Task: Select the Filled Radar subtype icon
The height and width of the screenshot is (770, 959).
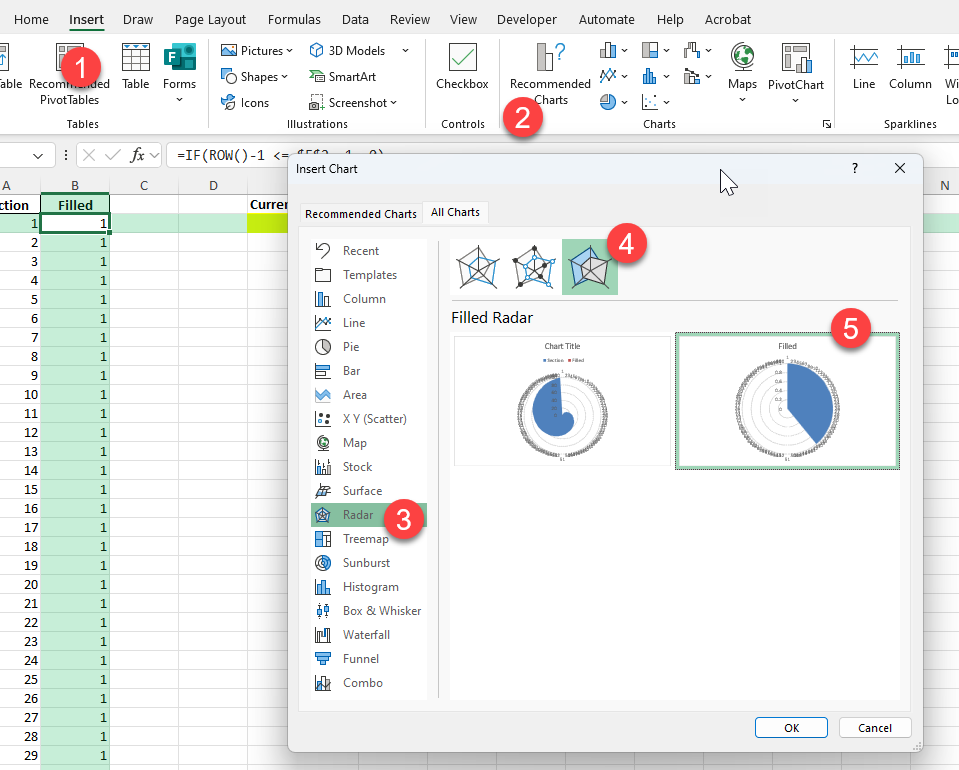Action: point(590,267)
